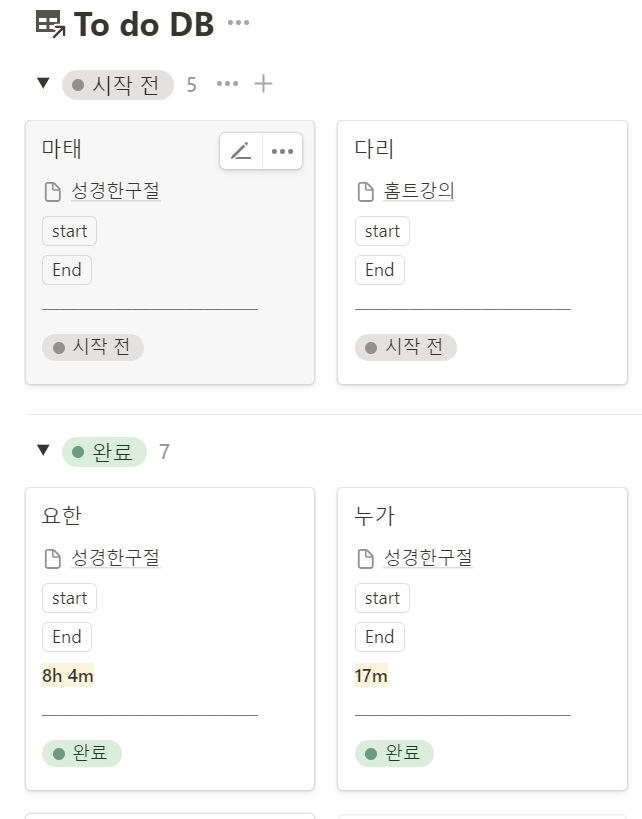The width and height of the screenshot is (642, 819).
Task: Click the start button on 요한 card
Action: (69, 598)
